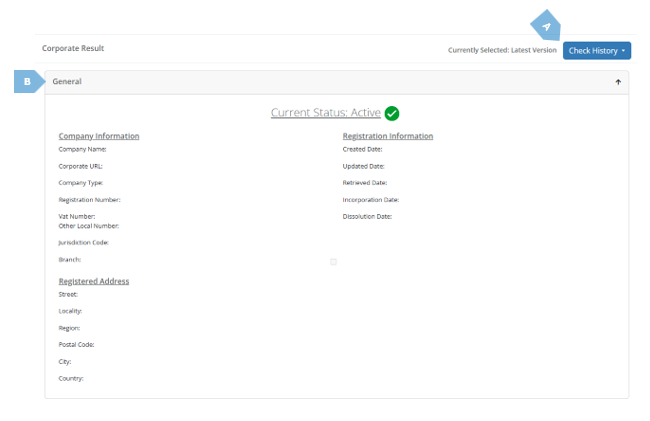Screen dimensions: 650x421
Task: Click the Locality label
Action: pos(70,311)
